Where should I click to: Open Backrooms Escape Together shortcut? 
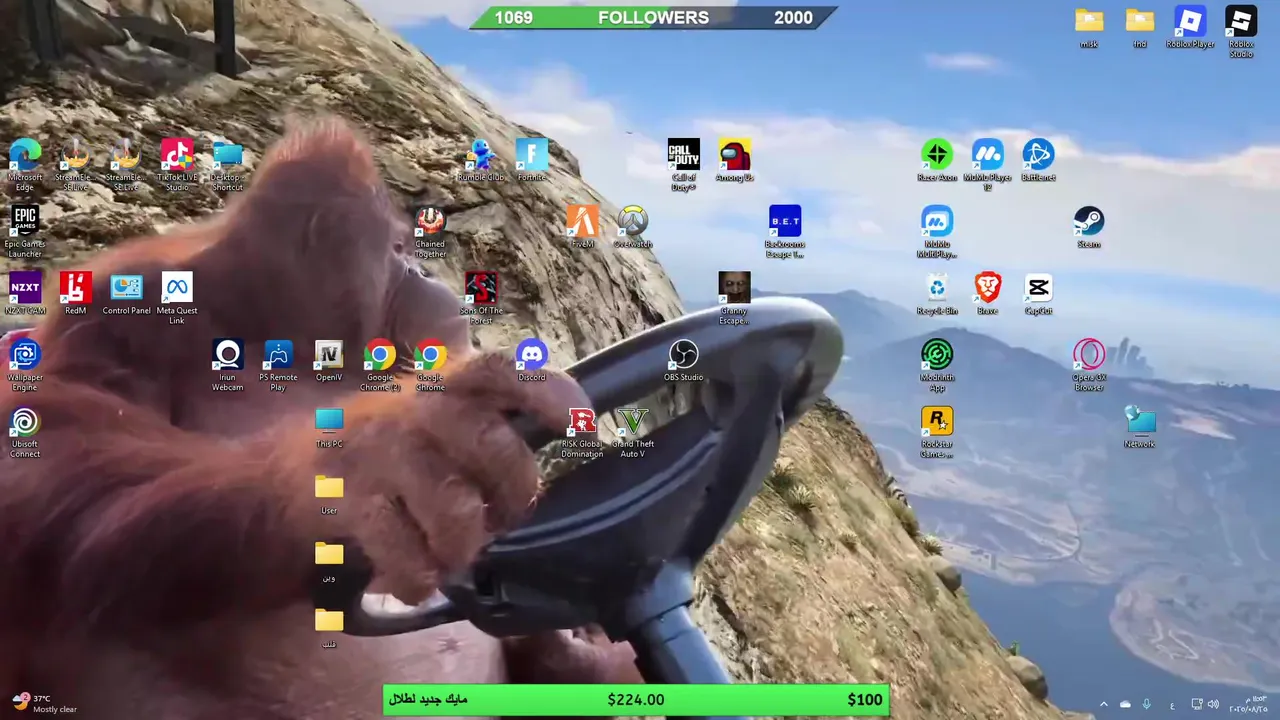(785, 232)
